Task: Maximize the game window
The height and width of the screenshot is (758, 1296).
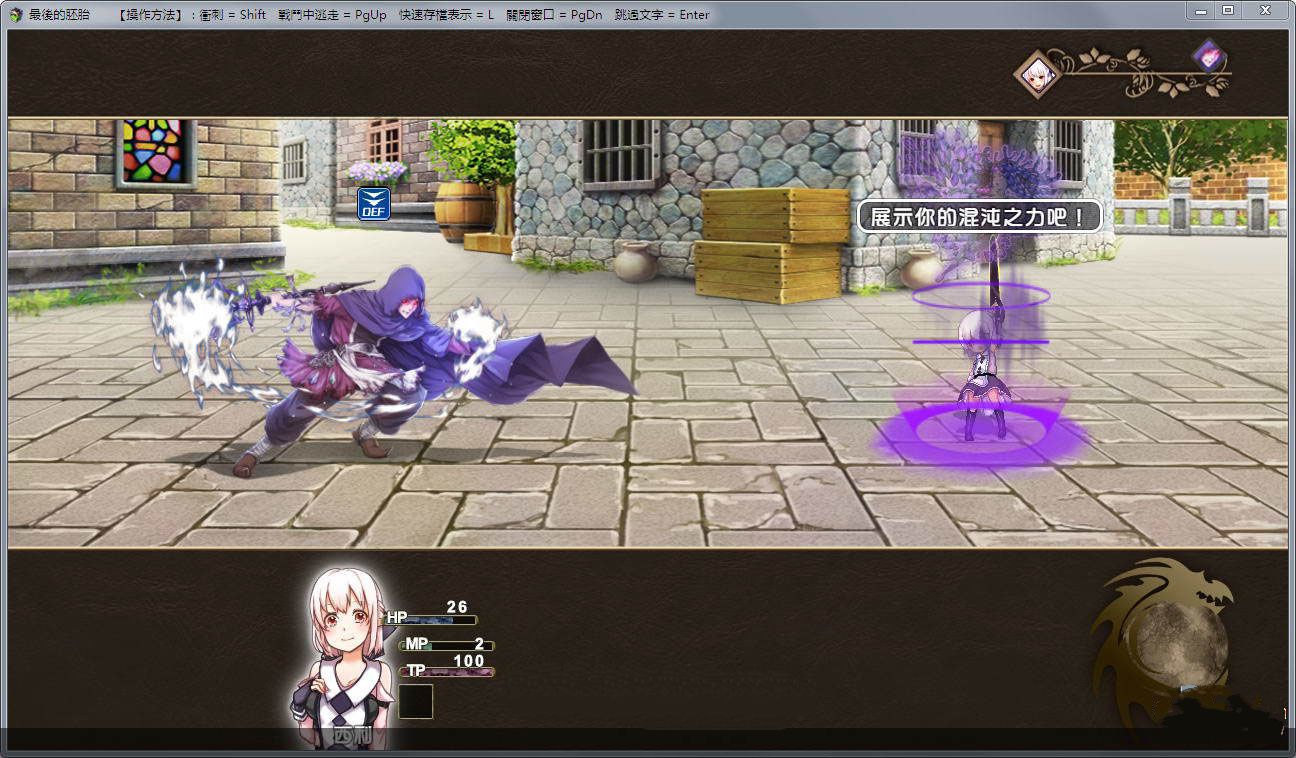Action: (x=1228, y=10)
